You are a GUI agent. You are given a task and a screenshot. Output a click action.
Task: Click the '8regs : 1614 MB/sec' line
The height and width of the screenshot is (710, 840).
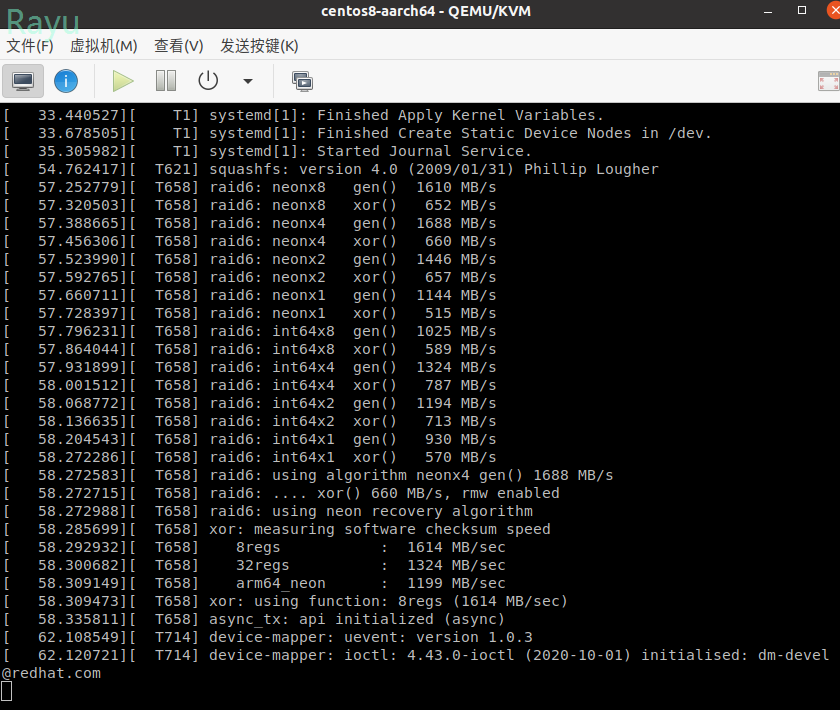[254, 548]
